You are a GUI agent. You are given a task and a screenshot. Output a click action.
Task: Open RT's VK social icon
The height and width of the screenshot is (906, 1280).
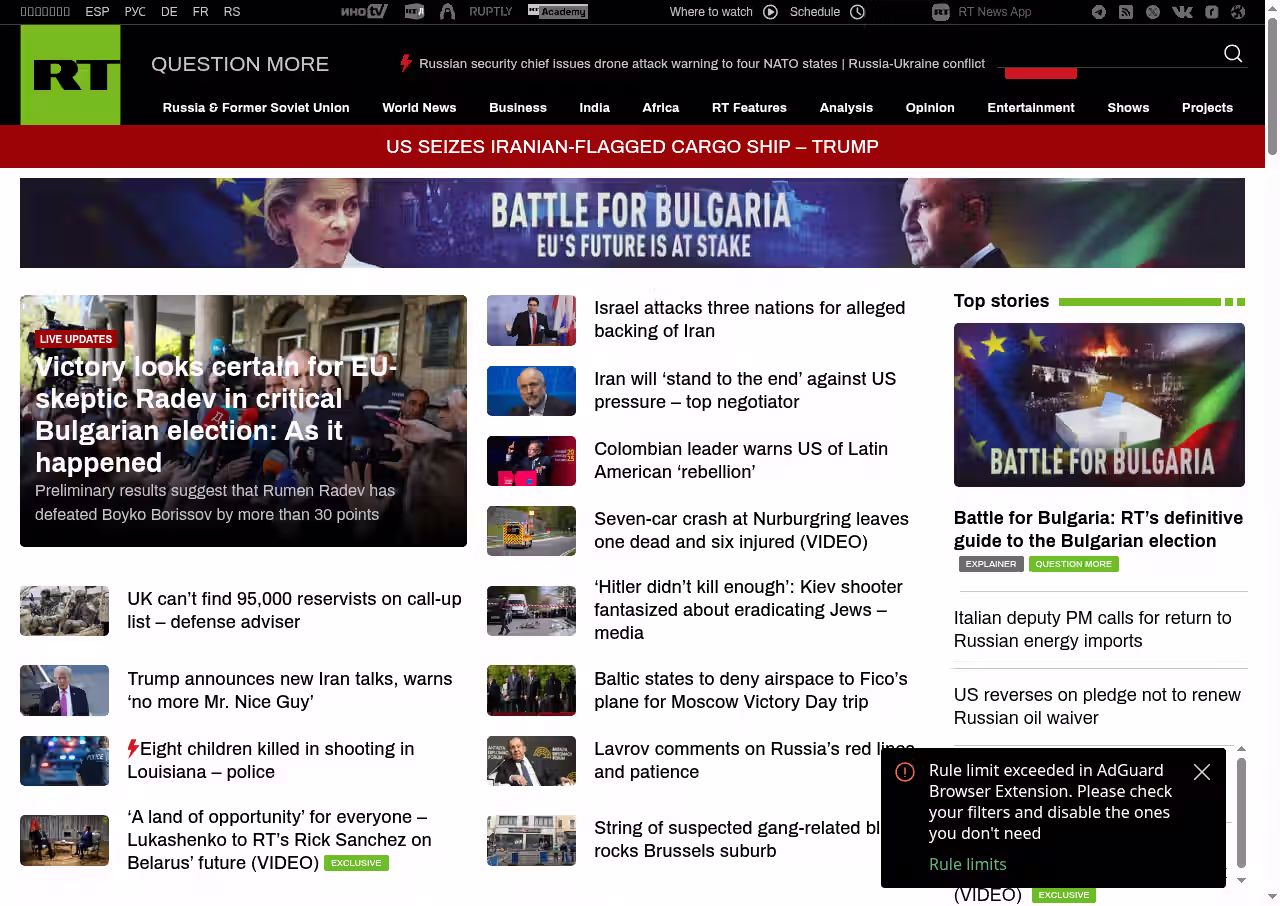(x=1182, y=12)
